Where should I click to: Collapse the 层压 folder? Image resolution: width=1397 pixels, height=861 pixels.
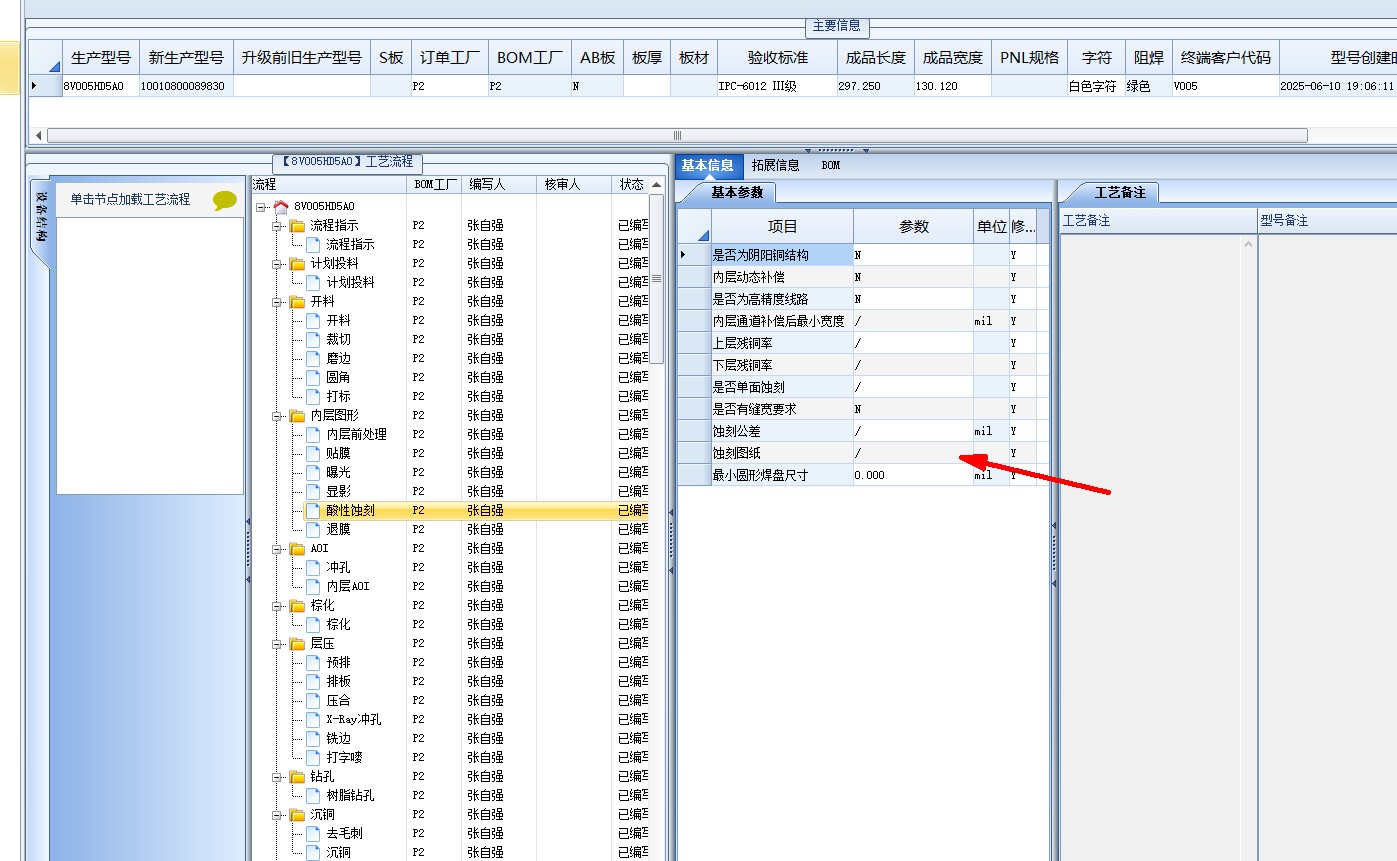277,644
